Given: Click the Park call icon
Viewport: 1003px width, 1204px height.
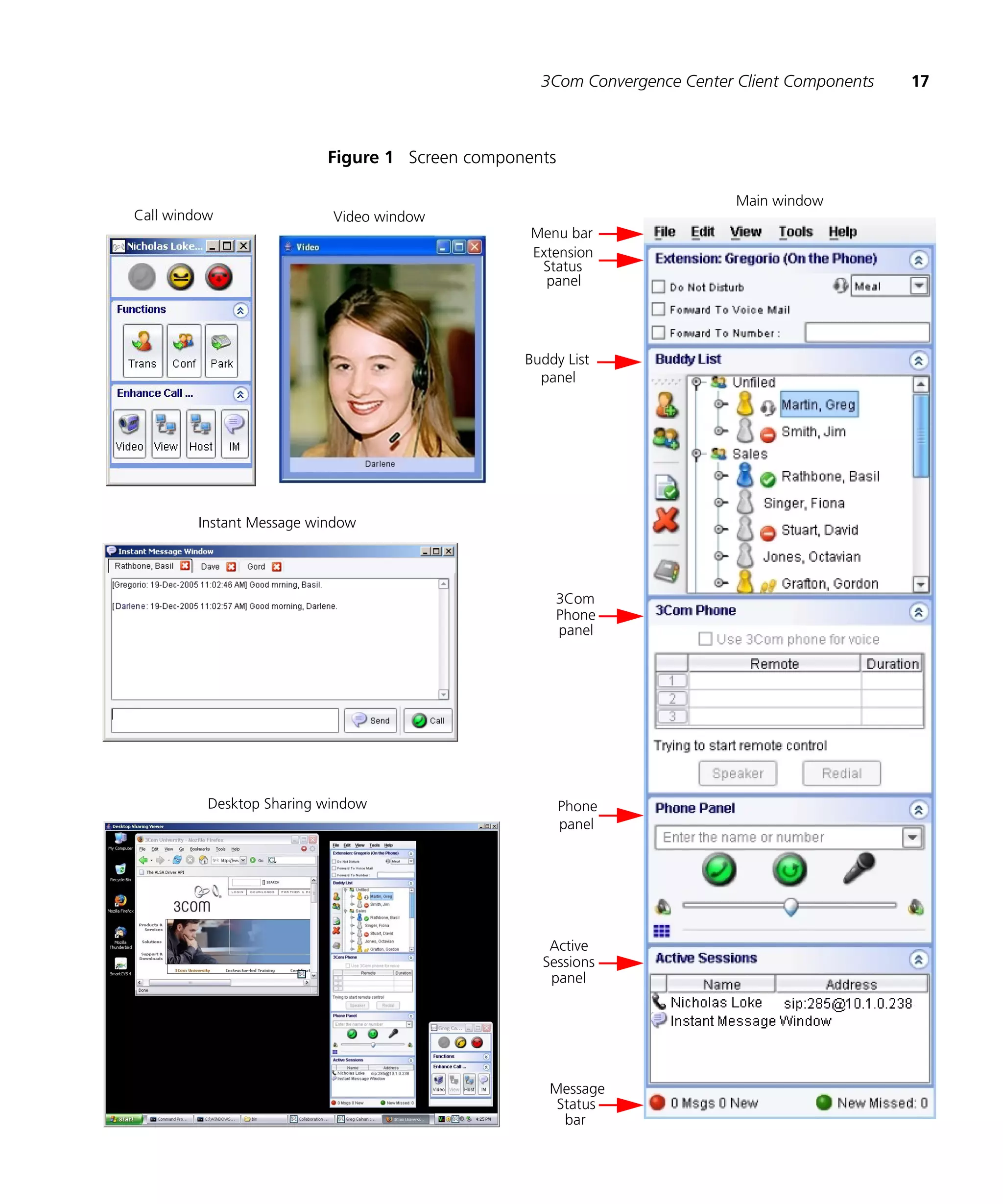Looking at the screenshot, I should pyautogui.click(x=221, y=350).
